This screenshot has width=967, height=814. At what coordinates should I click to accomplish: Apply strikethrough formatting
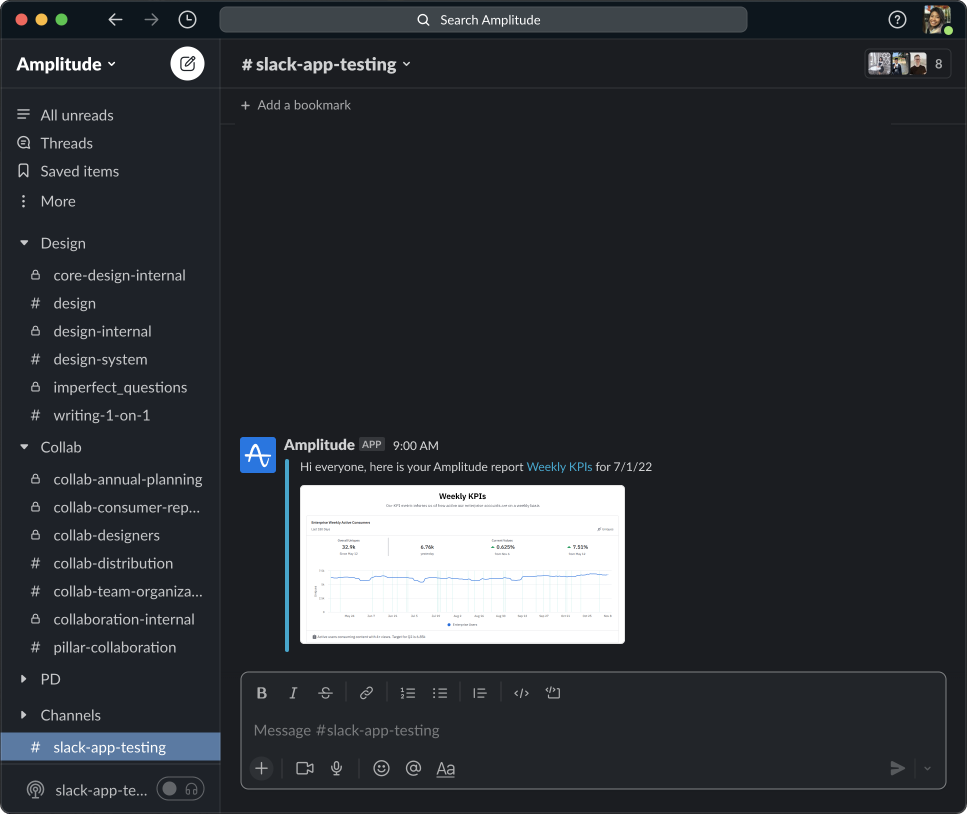(325, 692)
